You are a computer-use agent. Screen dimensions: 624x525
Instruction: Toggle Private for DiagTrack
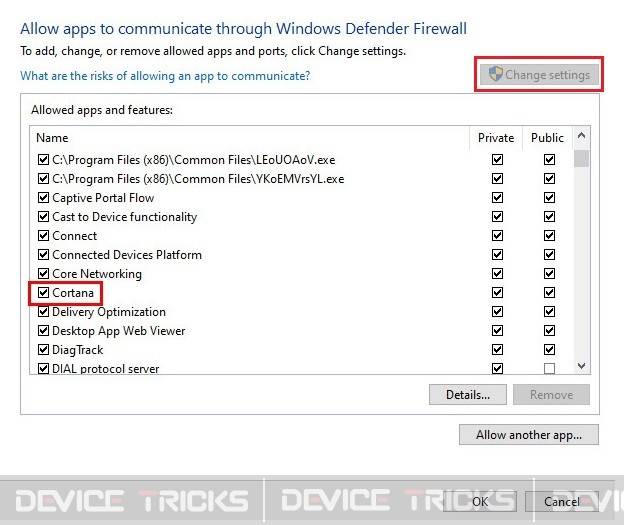point(497,350)
